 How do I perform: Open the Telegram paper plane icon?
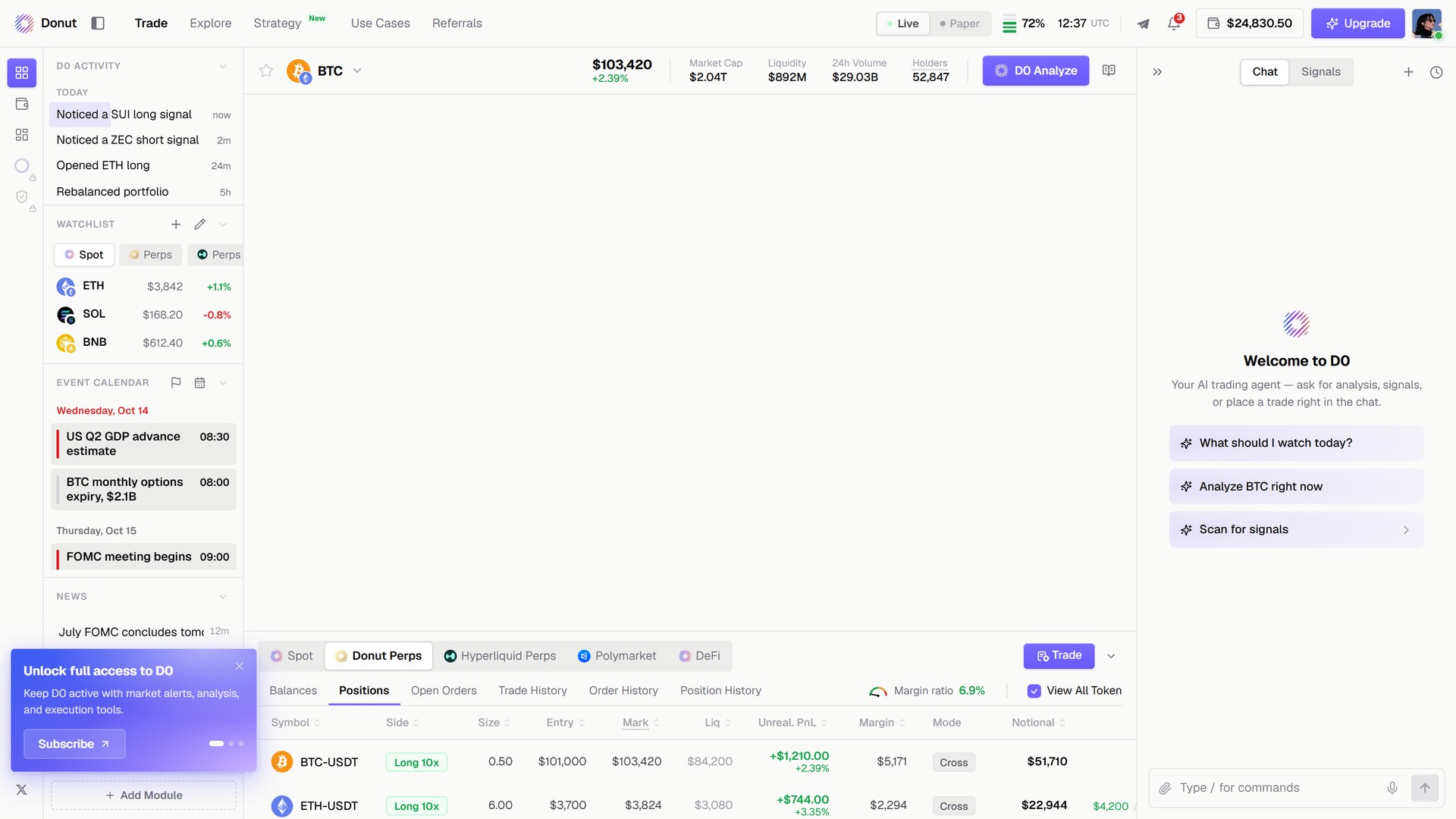(x=1143, y=24)
